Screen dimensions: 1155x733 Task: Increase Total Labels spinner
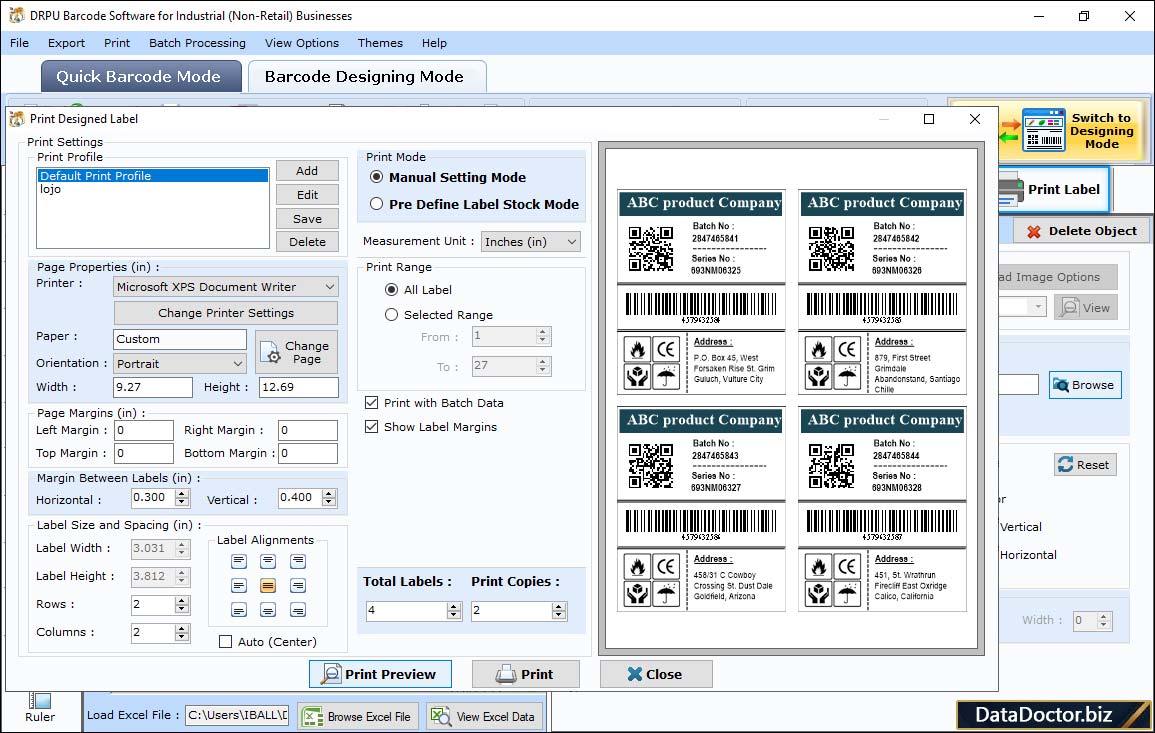tap(454, 606)
